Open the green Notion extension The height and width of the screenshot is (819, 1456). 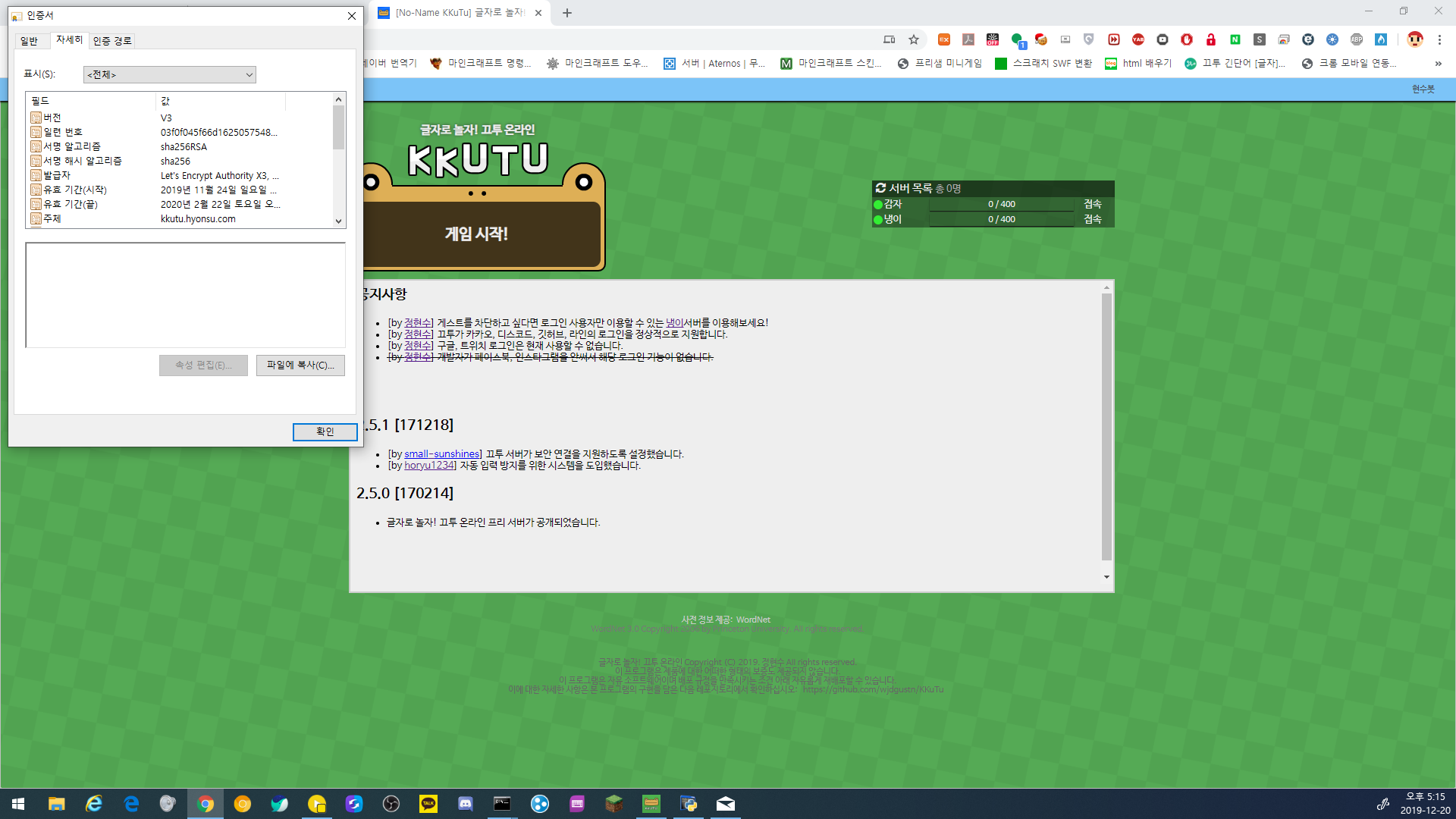1235,39
